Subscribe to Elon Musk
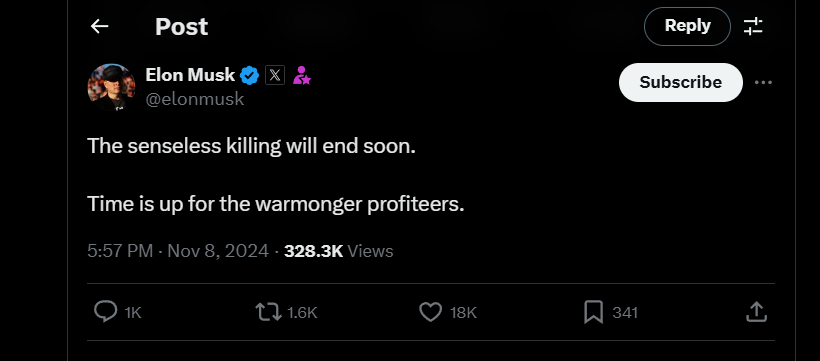820x361 pixels. pos(680,82)
